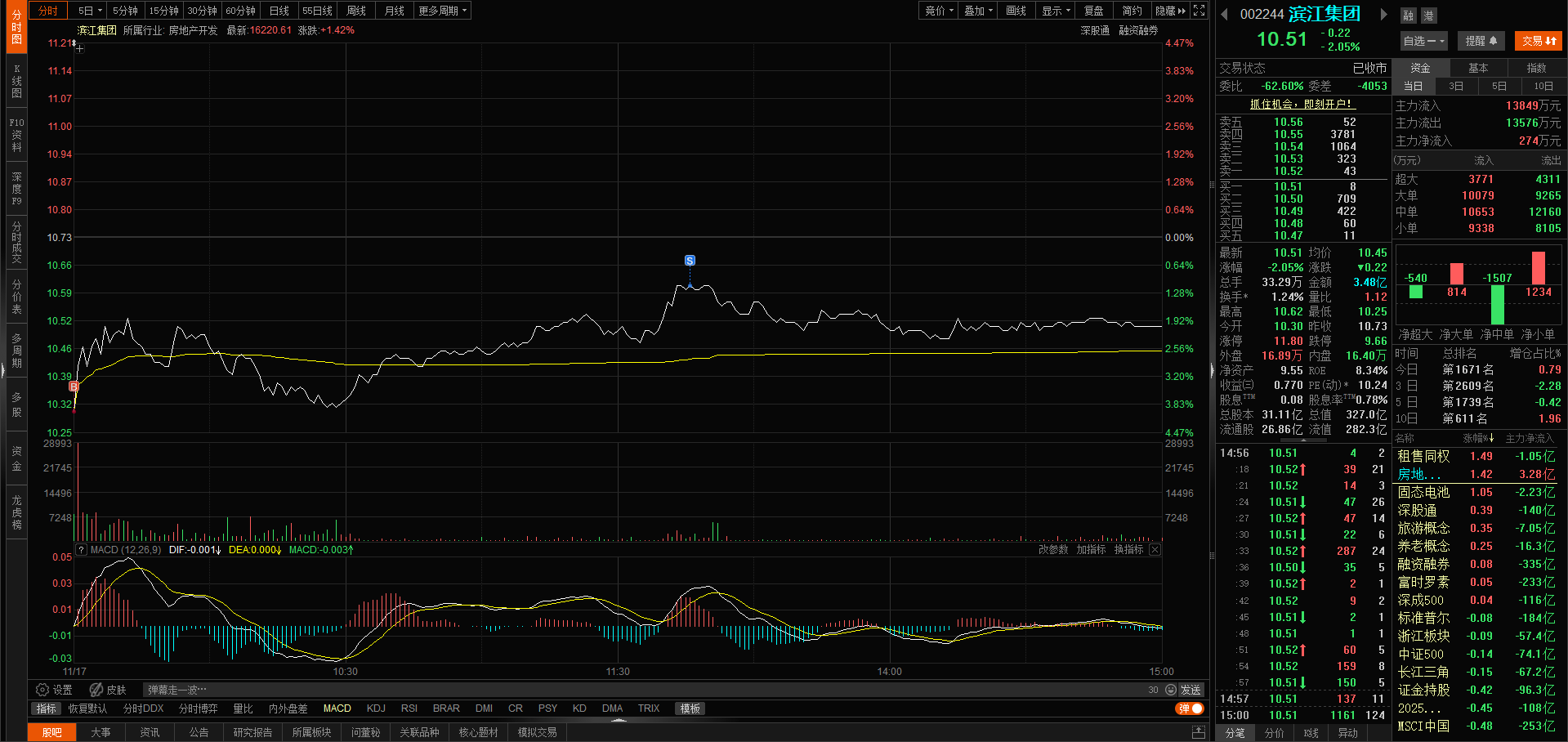Open emoji picker for bullet comments
The height and width of the screenshot is (742, 1568).
point(1171,690)
